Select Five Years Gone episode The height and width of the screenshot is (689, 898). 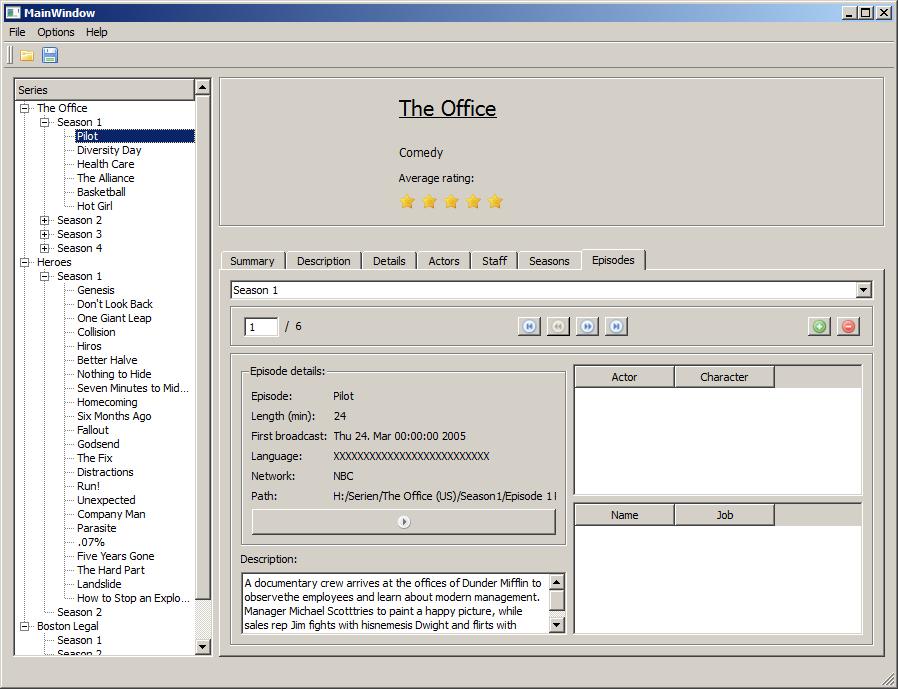116,556
